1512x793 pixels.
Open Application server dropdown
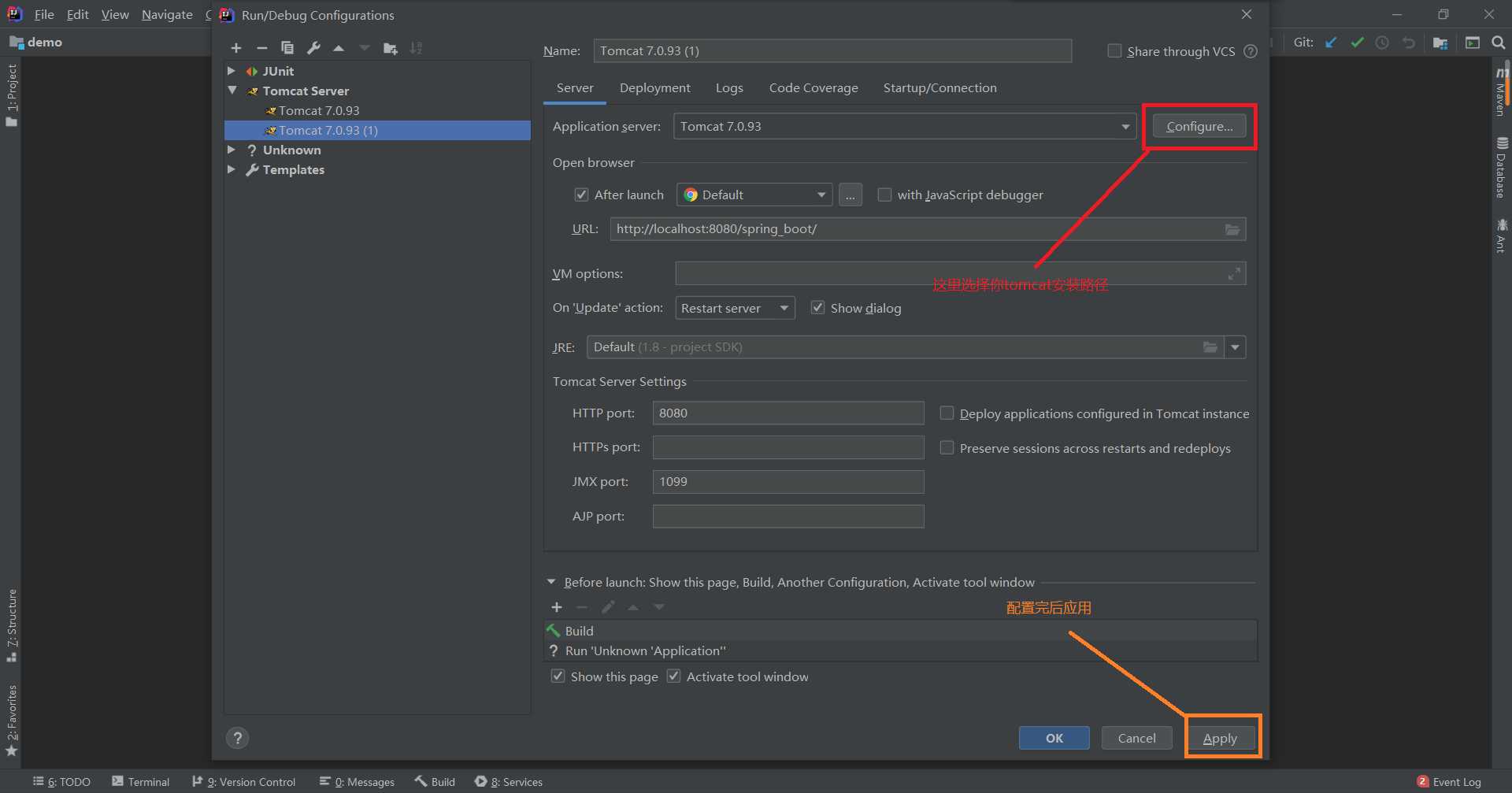click(x=905, y=127)
